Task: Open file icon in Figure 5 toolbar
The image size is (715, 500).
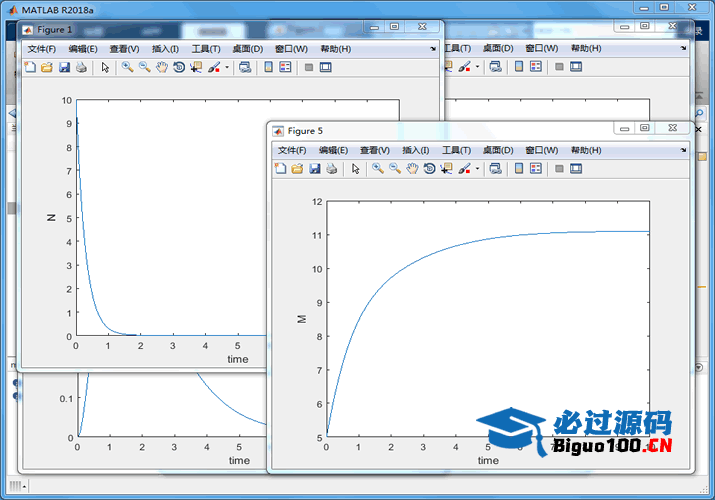Action: click(x=297, y=169)
